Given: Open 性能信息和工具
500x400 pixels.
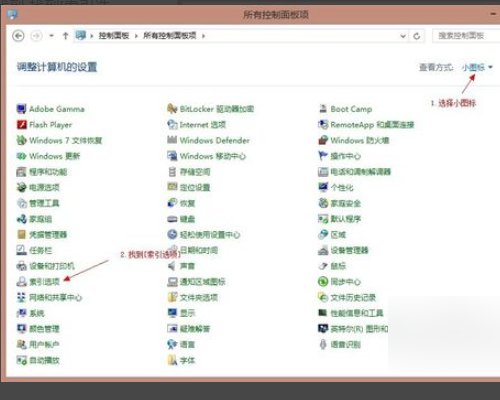Looking at the screenshot, I should click(x=351, y=313).
